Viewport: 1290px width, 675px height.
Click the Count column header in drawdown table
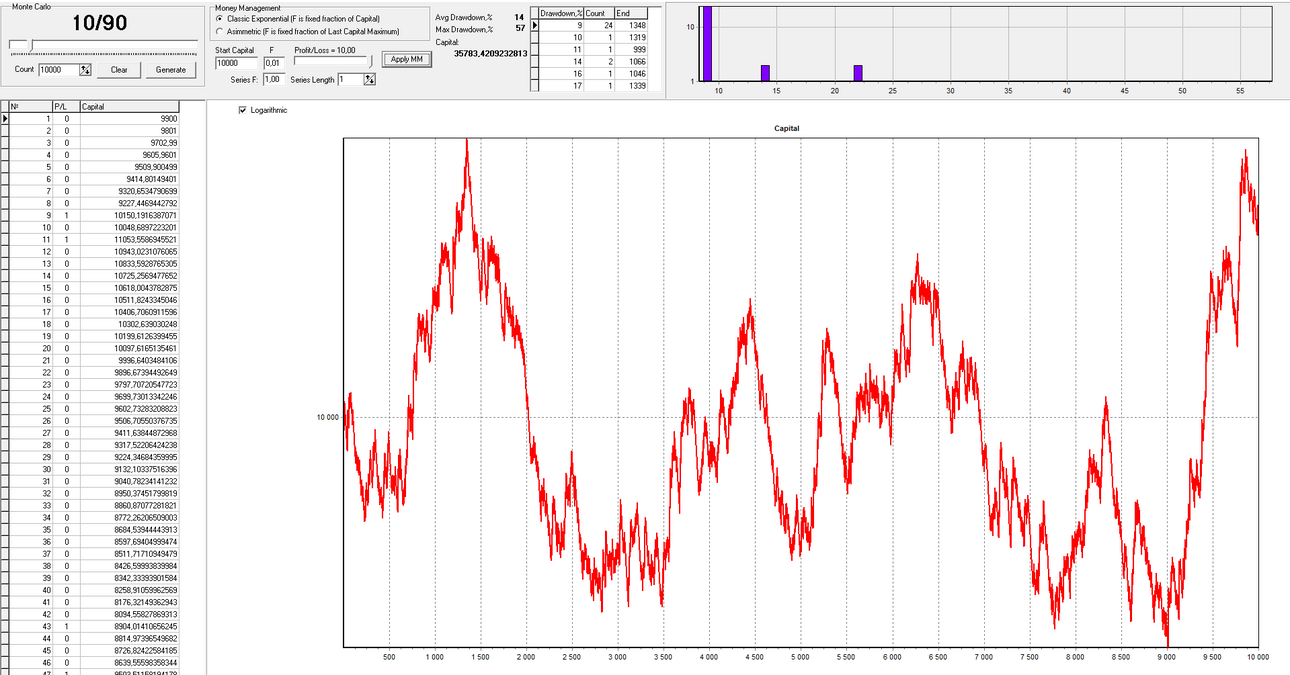[599, 12]
